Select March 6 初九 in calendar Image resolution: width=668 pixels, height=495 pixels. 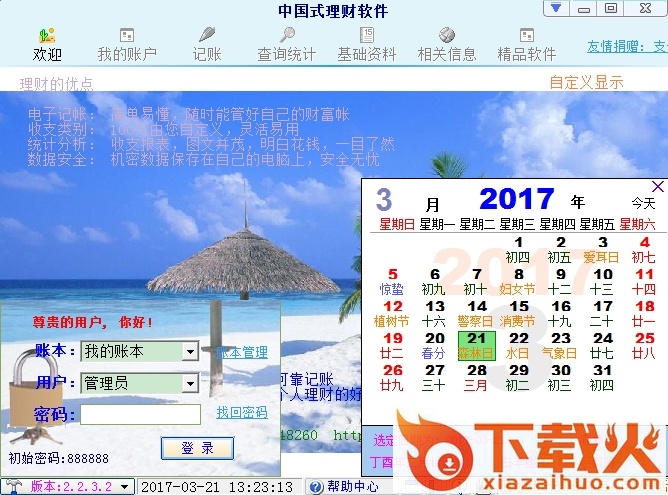click(434, 282)
